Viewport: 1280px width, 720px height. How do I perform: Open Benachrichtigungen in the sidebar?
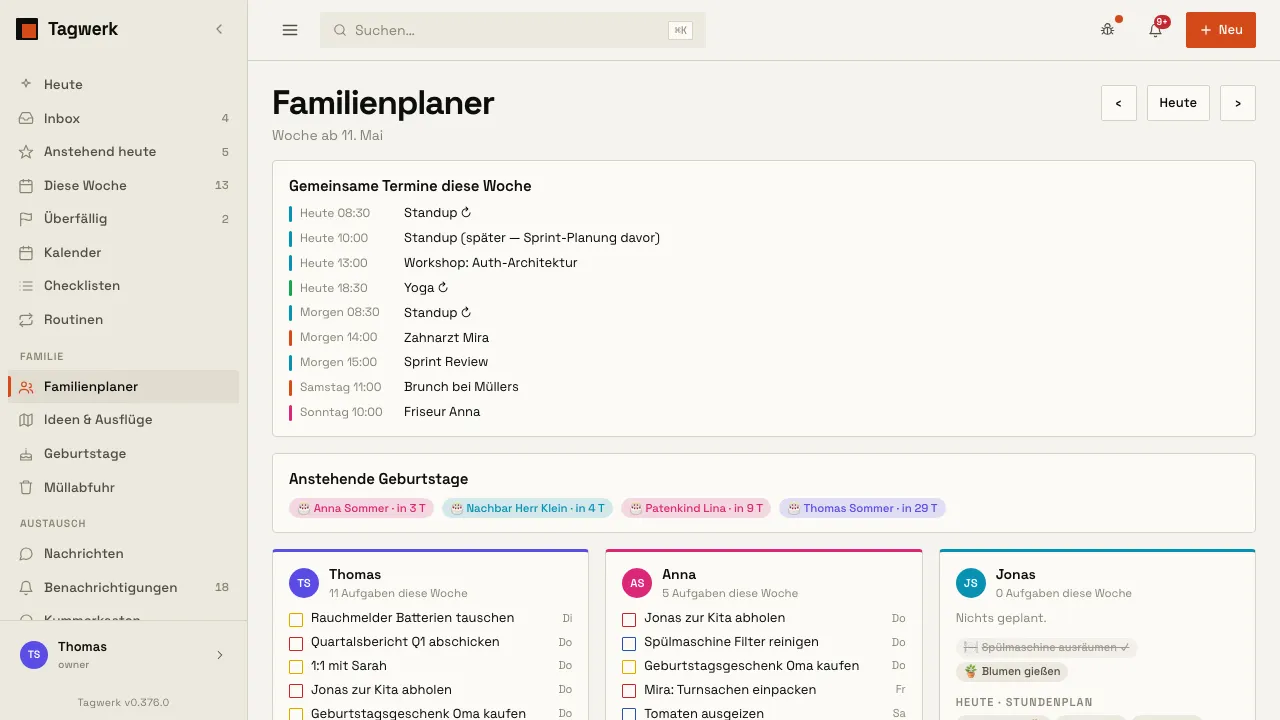click(x=123, y=588)
